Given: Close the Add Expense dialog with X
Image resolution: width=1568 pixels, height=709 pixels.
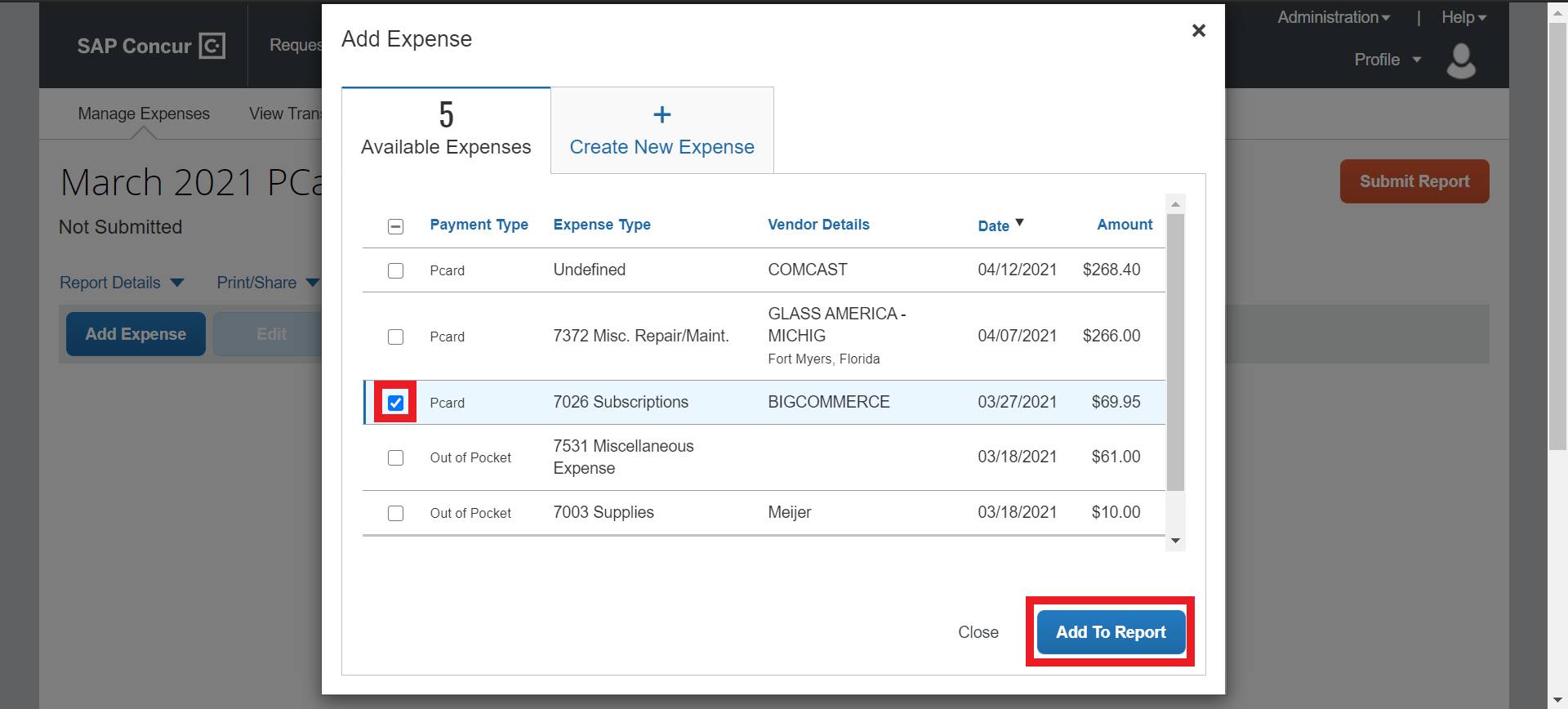Looking at the screenshot, I should [x=1198, y=31].
